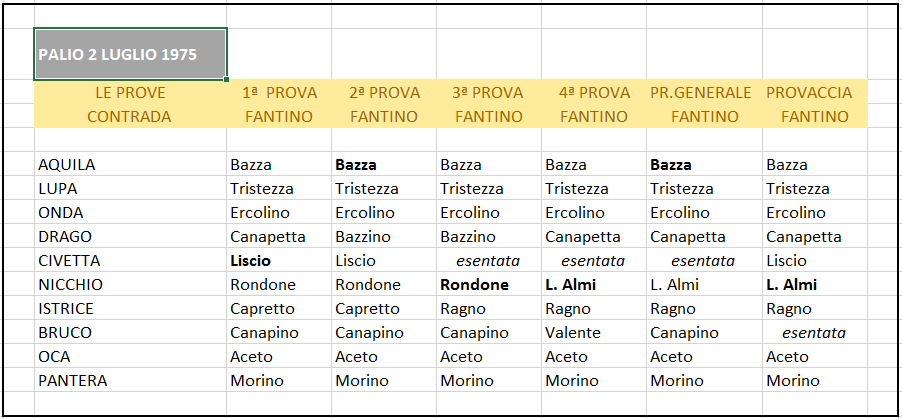Viewport: 902px width, 419px height.
Task: Click bold Rondone under 3ª PROVA
Action: [475, 285]
